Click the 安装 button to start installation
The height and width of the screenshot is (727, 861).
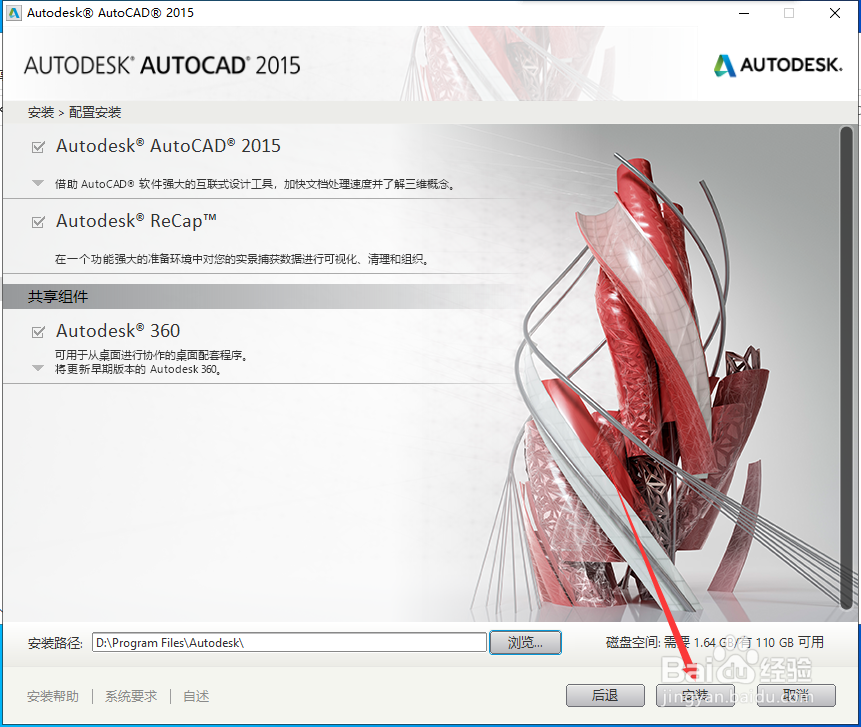point(694,694)
